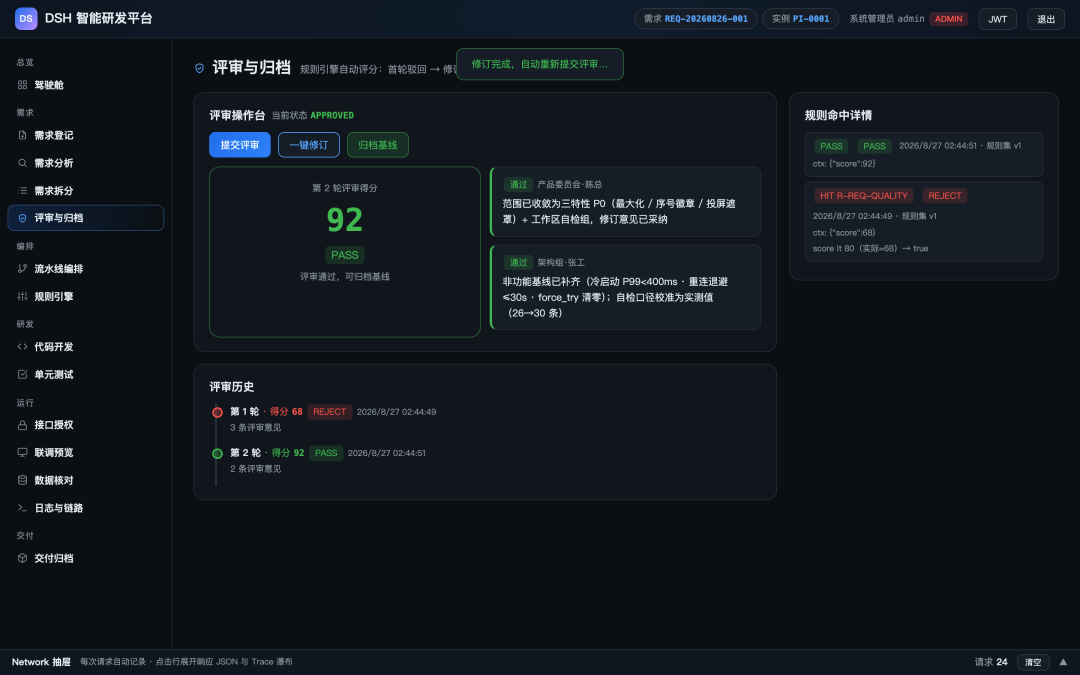Open 需求登记 in the sidebar
1080x675 pixels.
coord(85,135)
